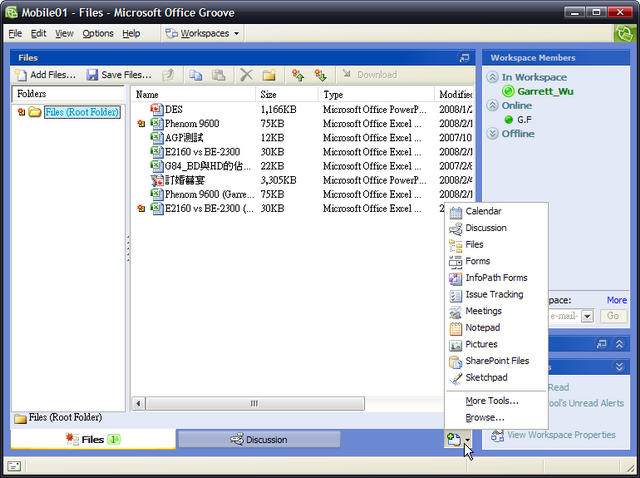
Task: Open the File menu
Action: (x=15, y=33)
